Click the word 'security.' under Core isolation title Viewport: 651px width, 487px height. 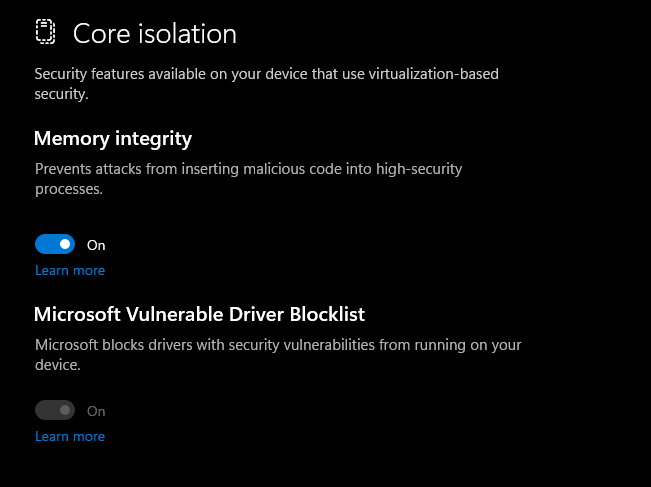click(62, 94)
